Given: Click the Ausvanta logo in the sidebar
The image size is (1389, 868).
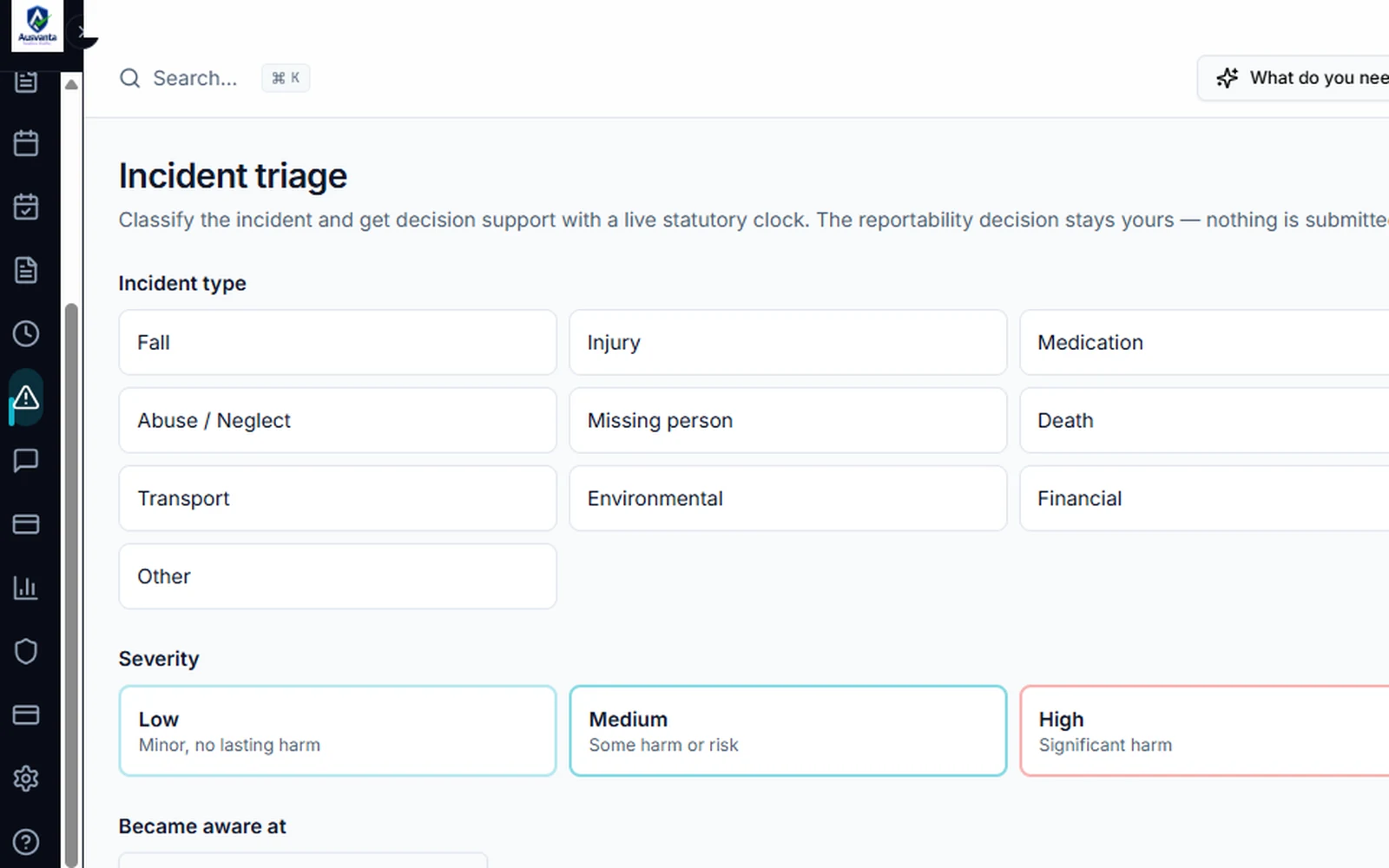Looking at the screenshot, I should click(x=37, y=26).
